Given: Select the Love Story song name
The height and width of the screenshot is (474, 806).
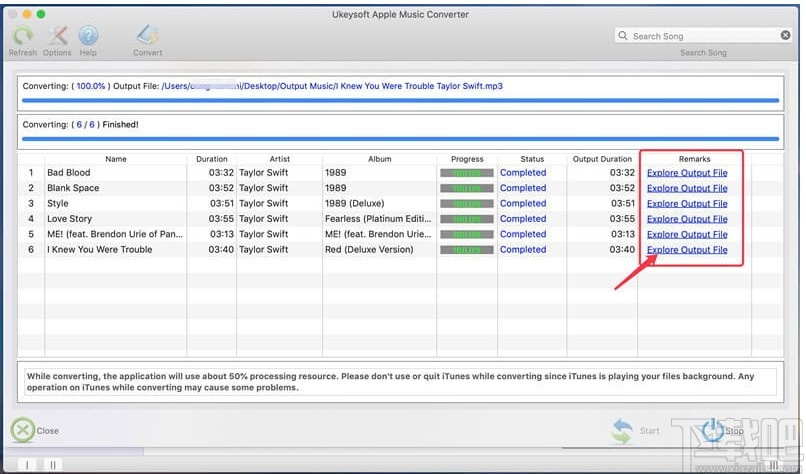Looking at the screenshot, I should pyautogui.click(x=69, y=219).
